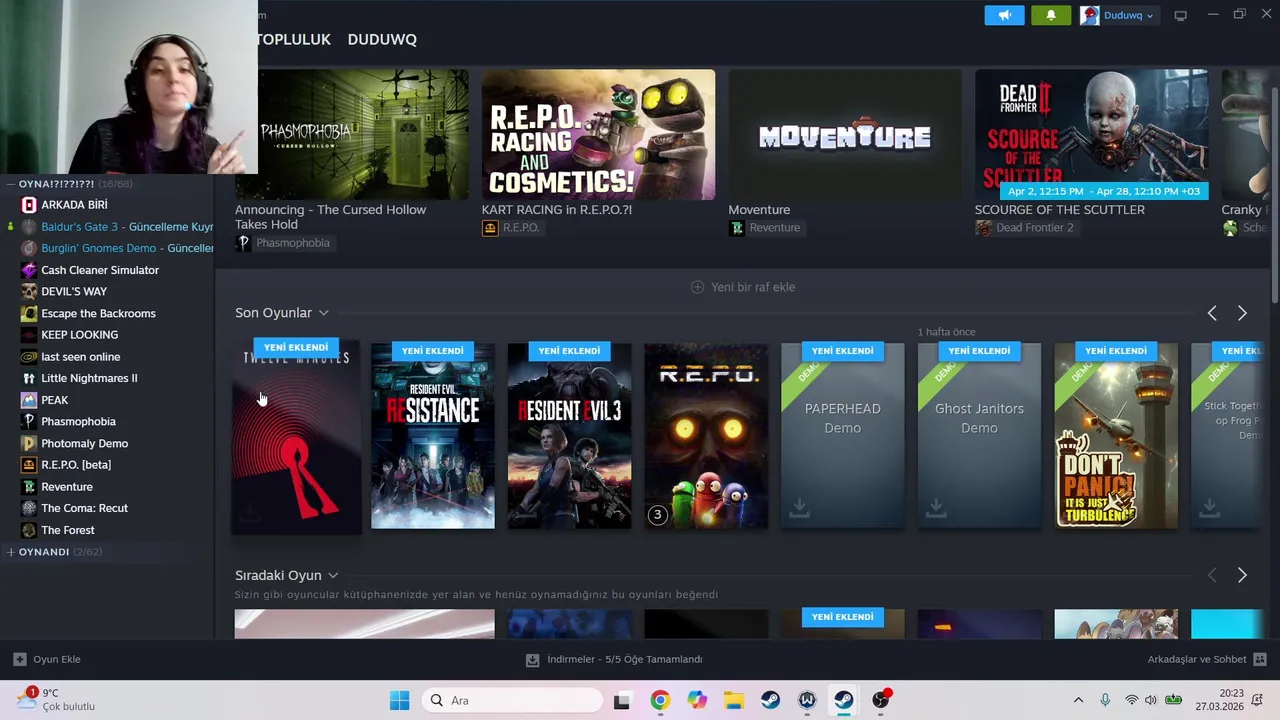Open the weather widget showing 9°C

point(56,699)
